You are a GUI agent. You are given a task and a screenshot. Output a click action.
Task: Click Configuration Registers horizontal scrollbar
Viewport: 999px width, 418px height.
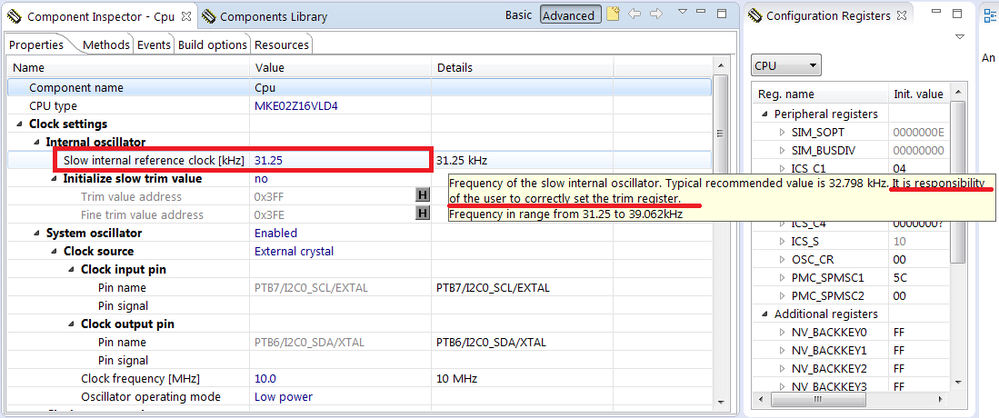819,400
